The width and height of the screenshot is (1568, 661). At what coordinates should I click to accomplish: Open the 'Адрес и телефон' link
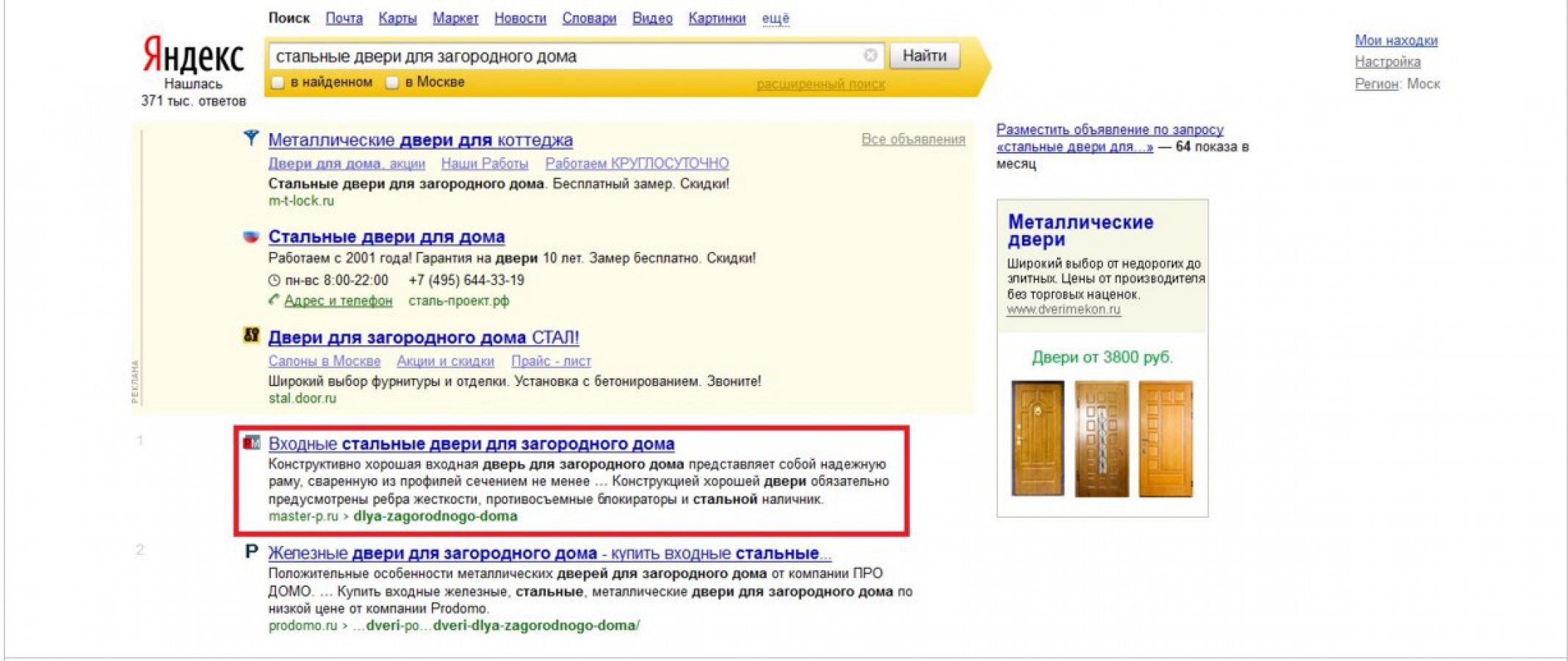[x=338, y=300]
